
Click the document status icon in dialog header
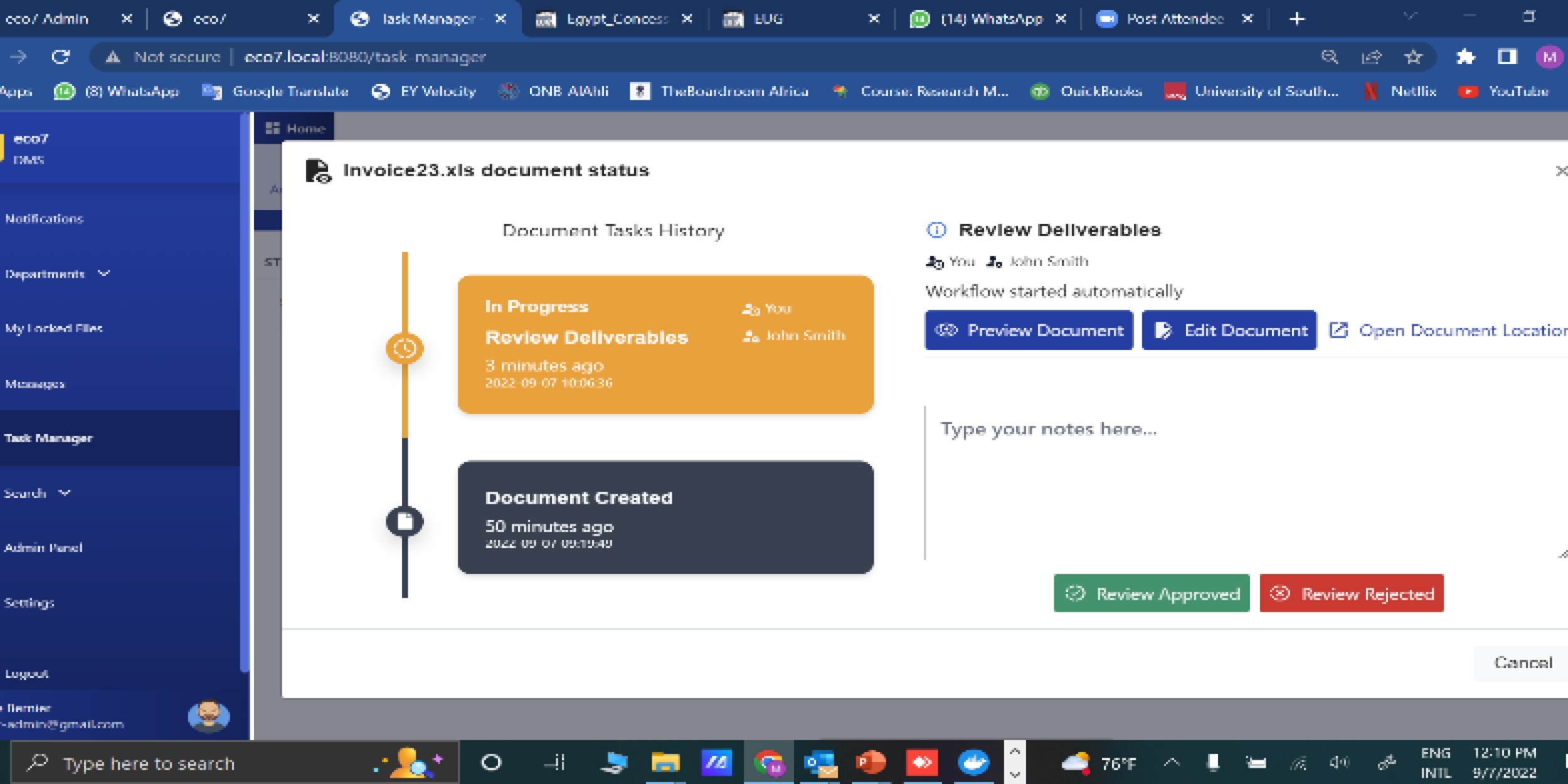[x=318, y=171]
